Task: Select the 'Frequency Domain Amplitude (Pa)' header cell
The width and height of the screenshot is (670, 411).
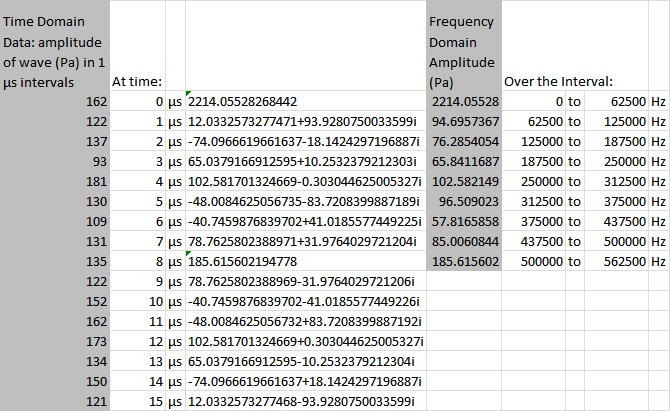Action: point(464,45)
